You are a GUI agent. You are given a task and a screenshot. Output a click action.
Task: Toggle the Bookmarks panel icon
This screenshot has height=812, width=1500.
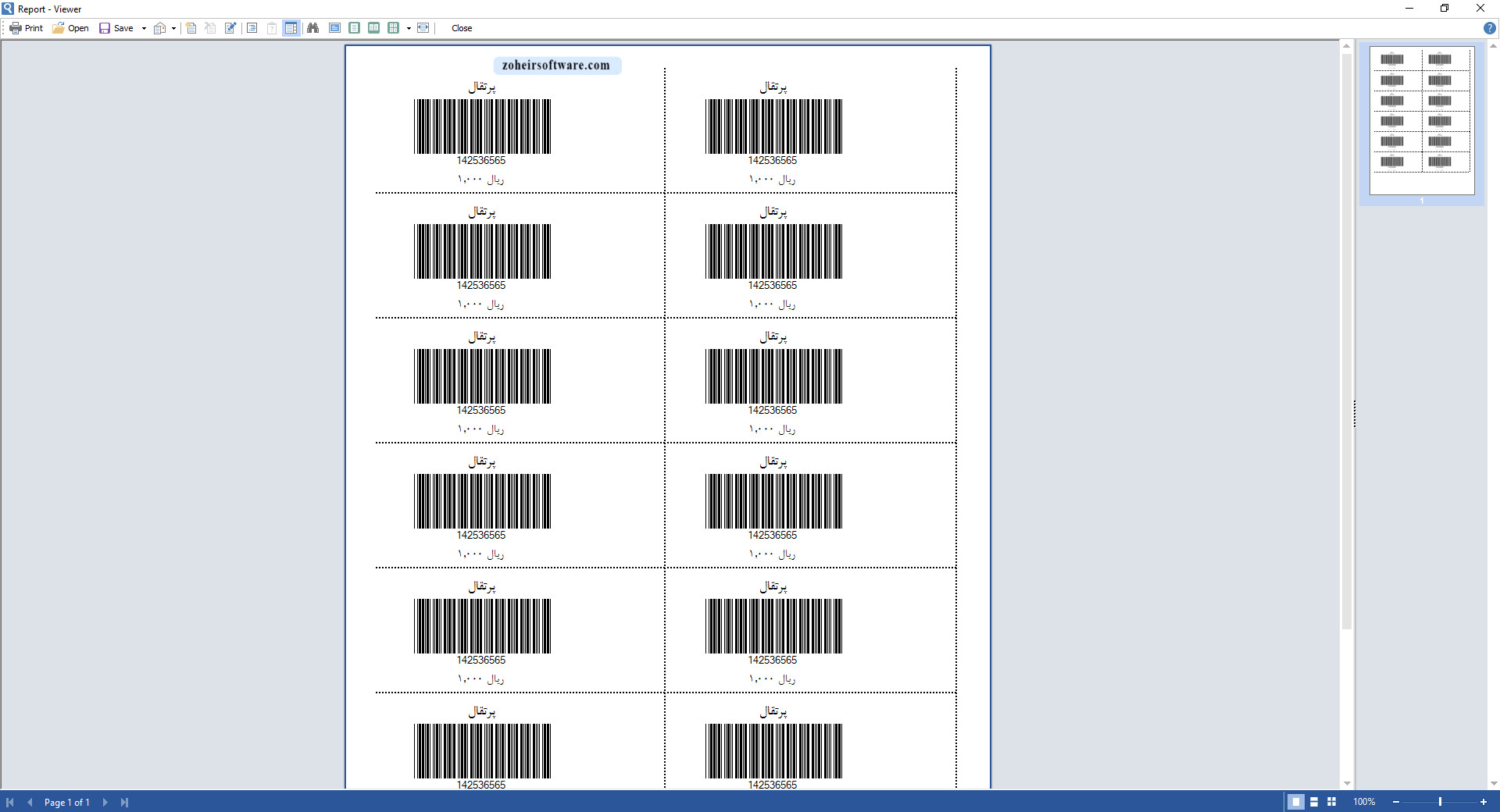pyautogui.click(x=252, y=28)
